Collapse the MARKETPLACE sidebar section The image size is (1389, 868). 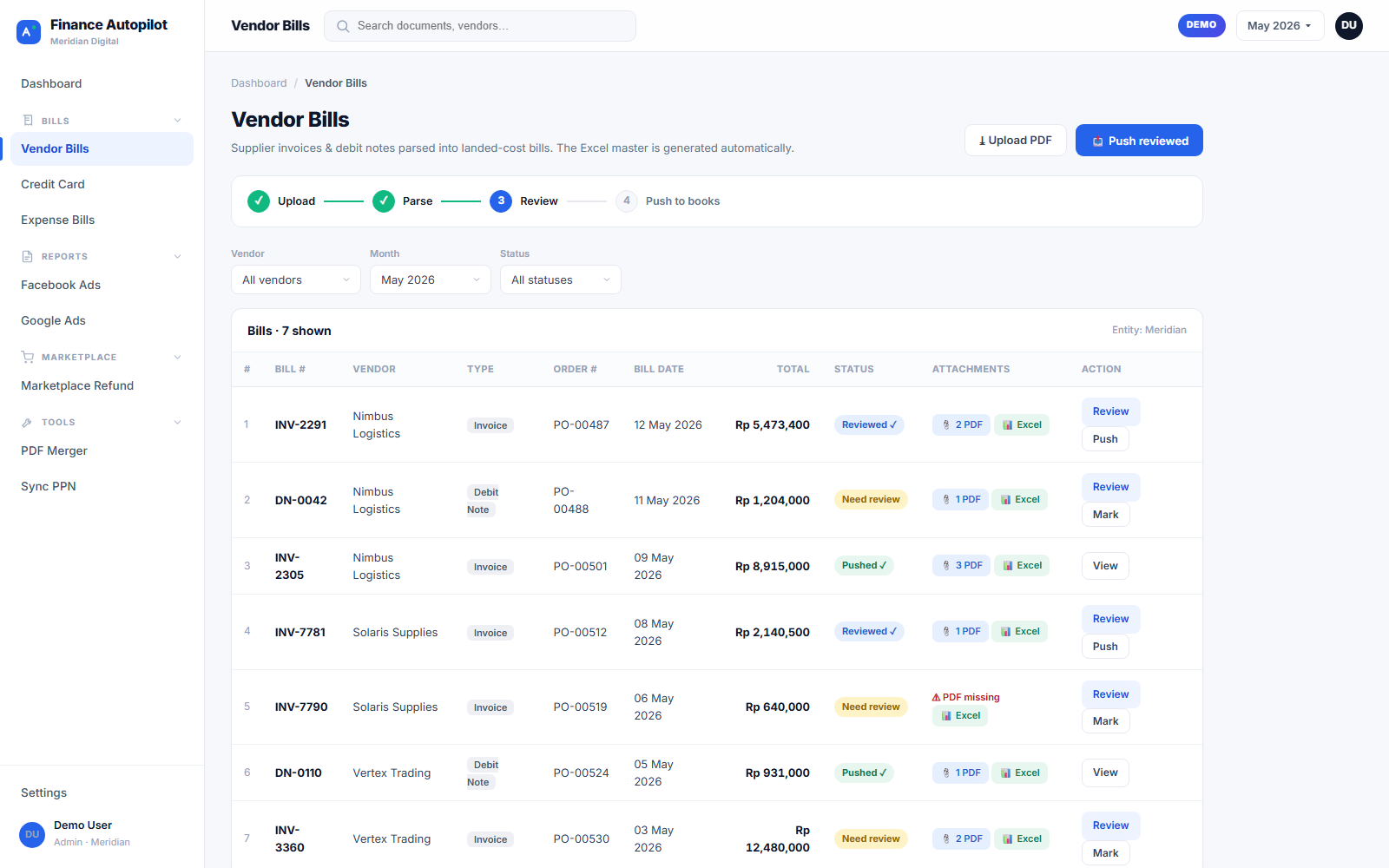[x=177, y=357]
